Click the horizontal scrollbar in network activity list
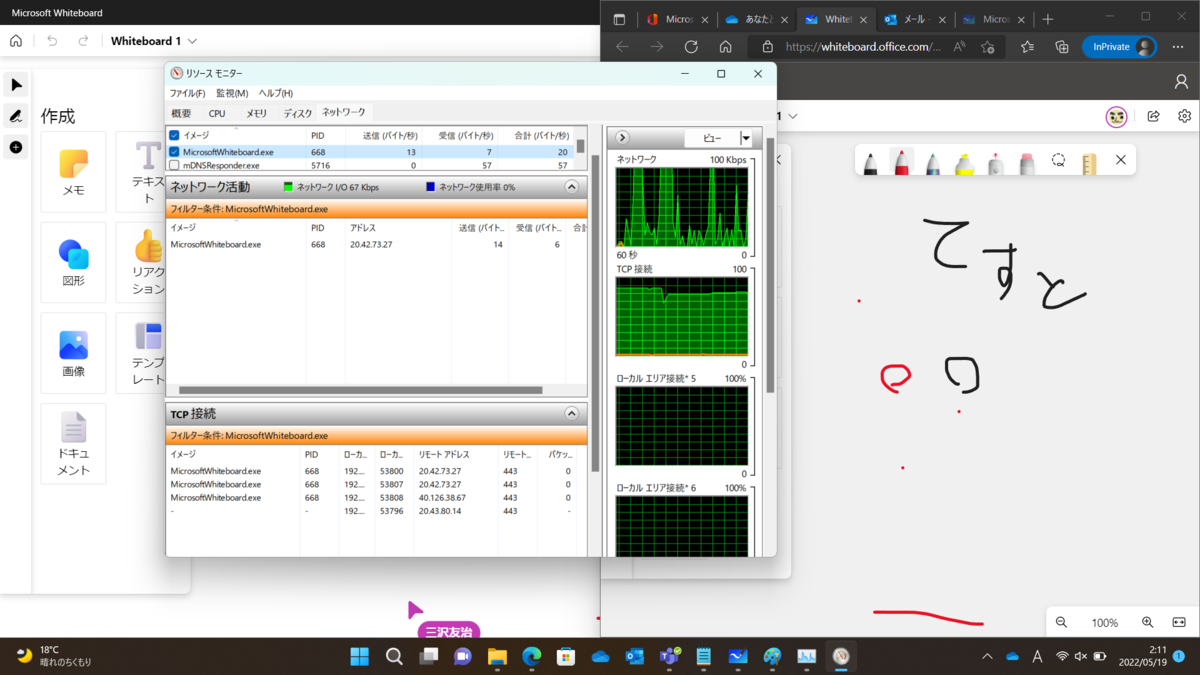This screenshot has width=1200, height=675. click(x=360, y=391)
